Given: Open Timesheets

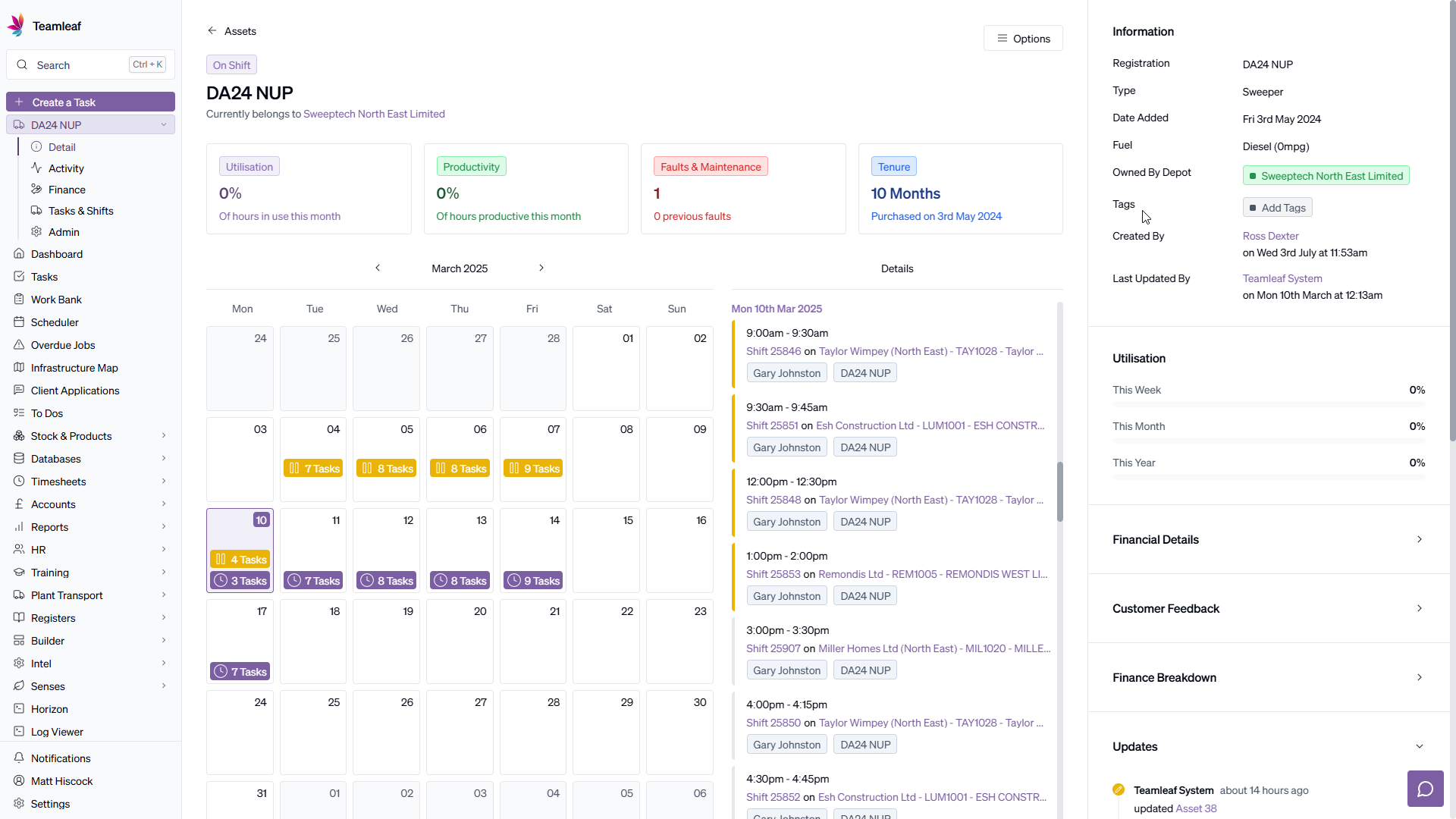Looking at the screenshot, I should (58, 482).
